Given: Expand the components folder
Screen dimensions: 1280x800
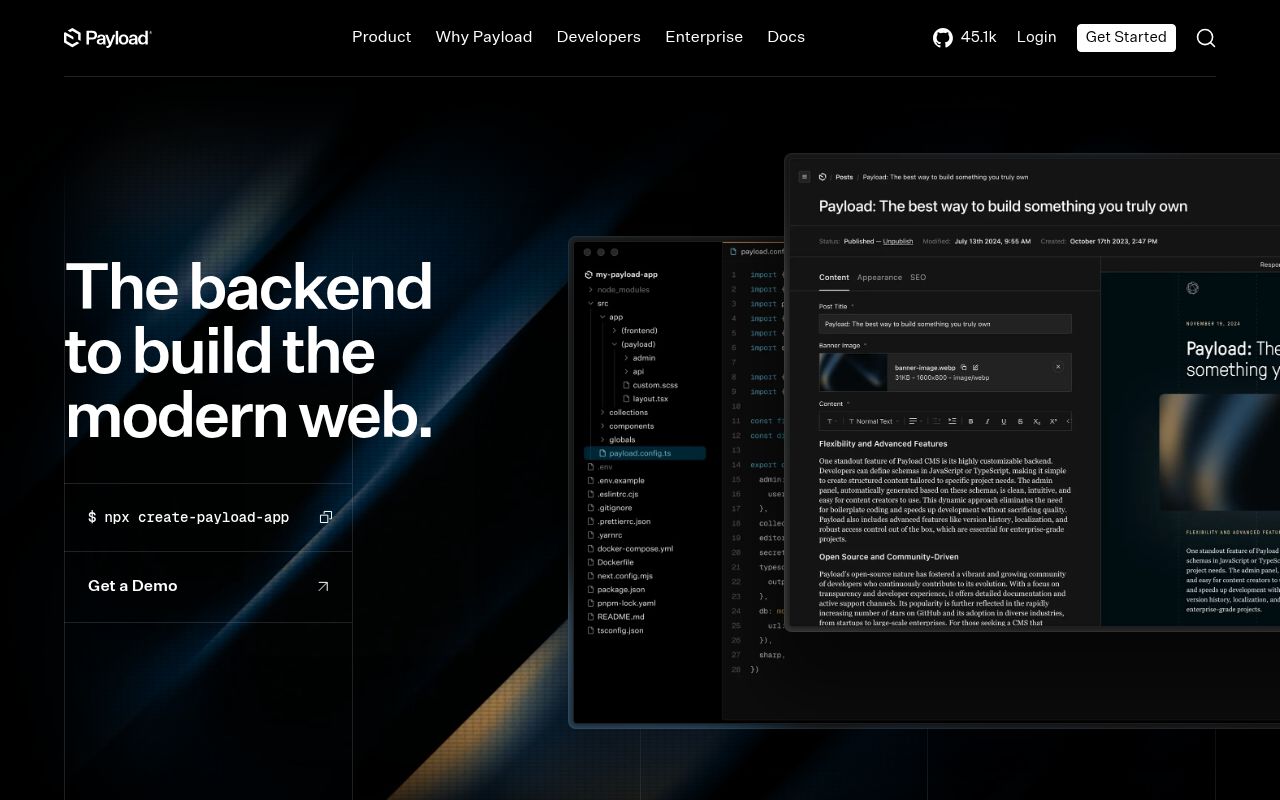Looking at the screenshot, I should click(x=603, y=426).
